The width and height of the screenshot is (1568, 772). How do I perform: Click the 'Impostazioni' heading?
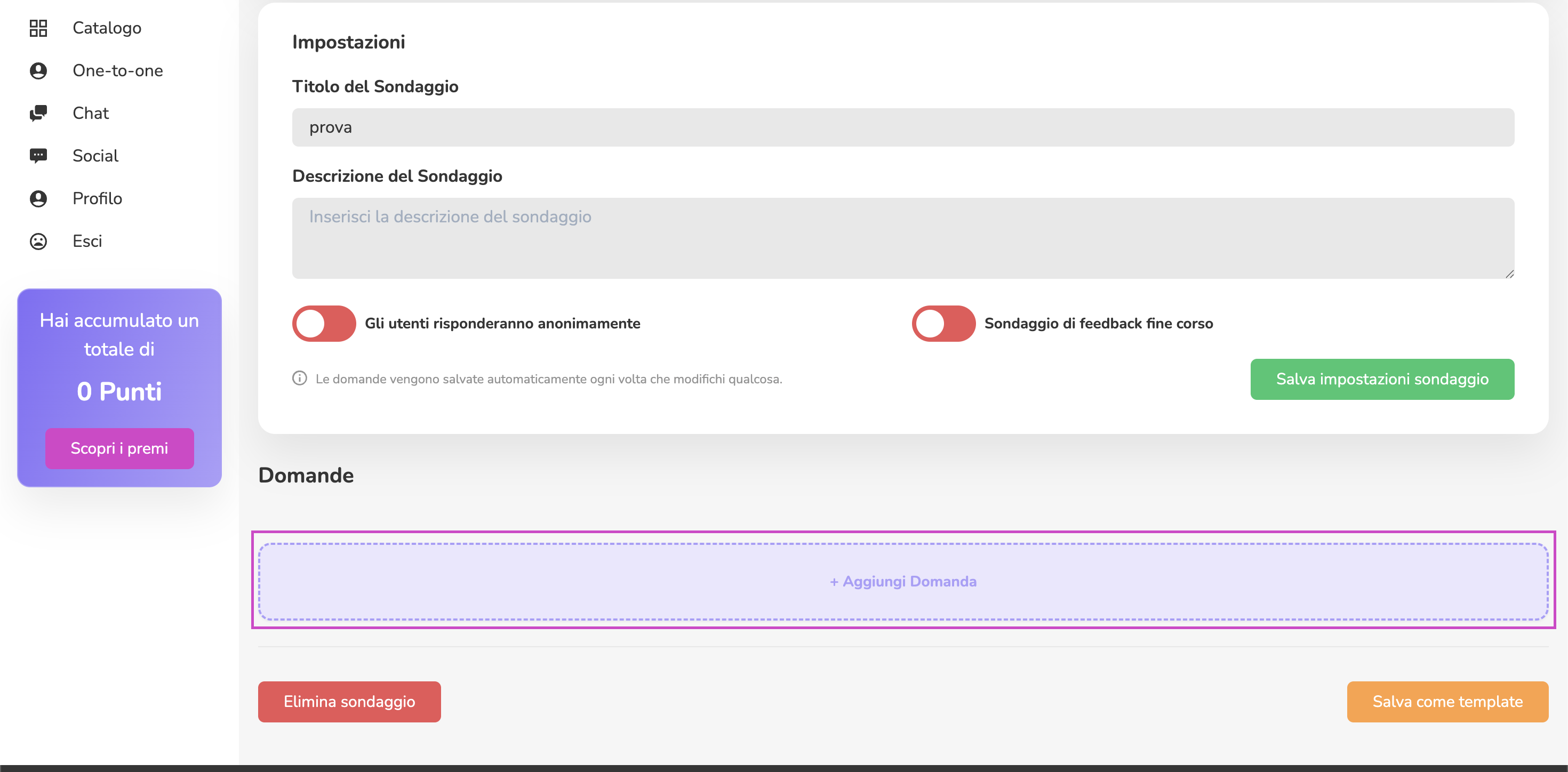349,42
